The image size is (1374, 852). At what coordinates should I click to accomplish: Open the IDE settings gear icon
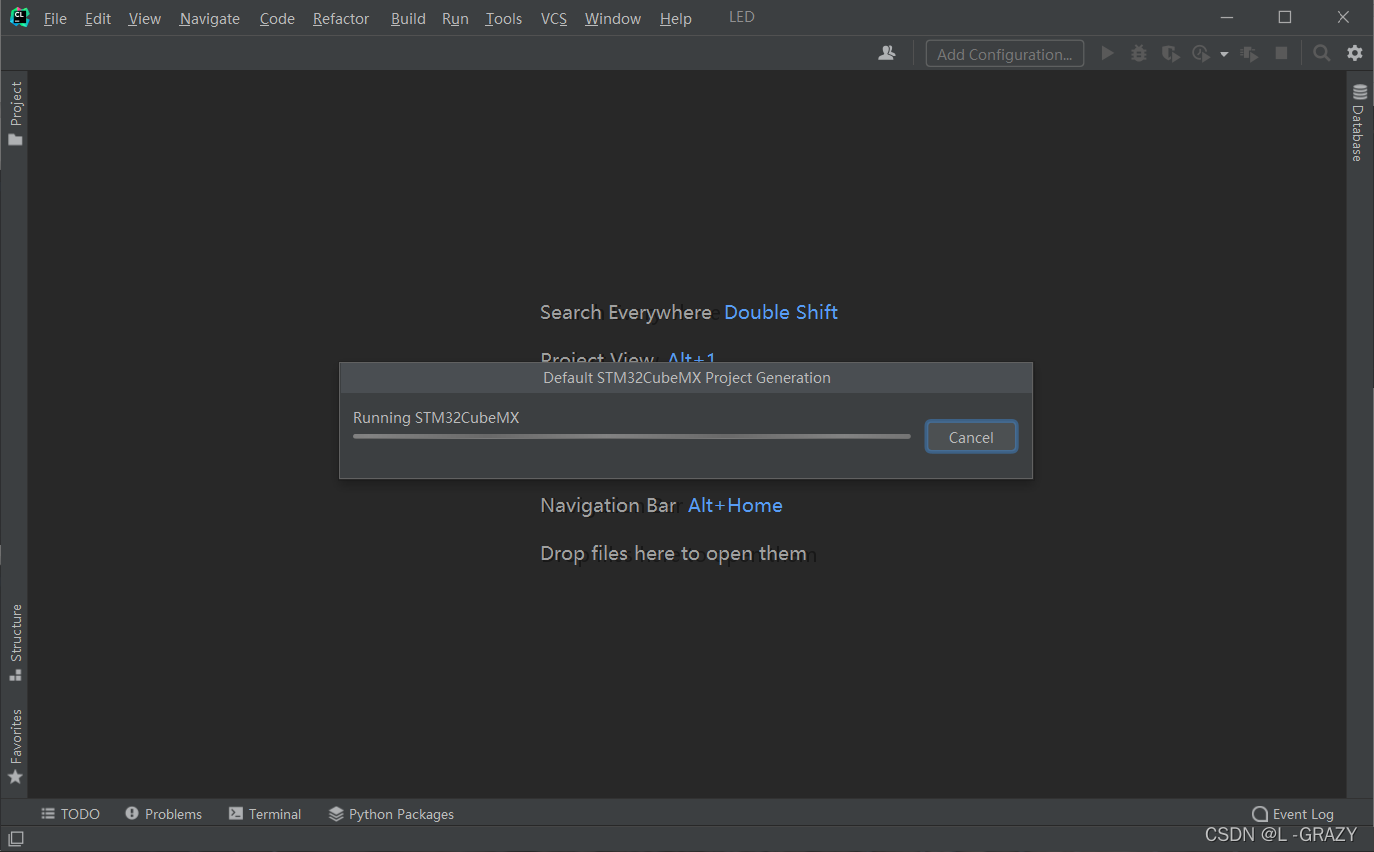(1355, 53)
